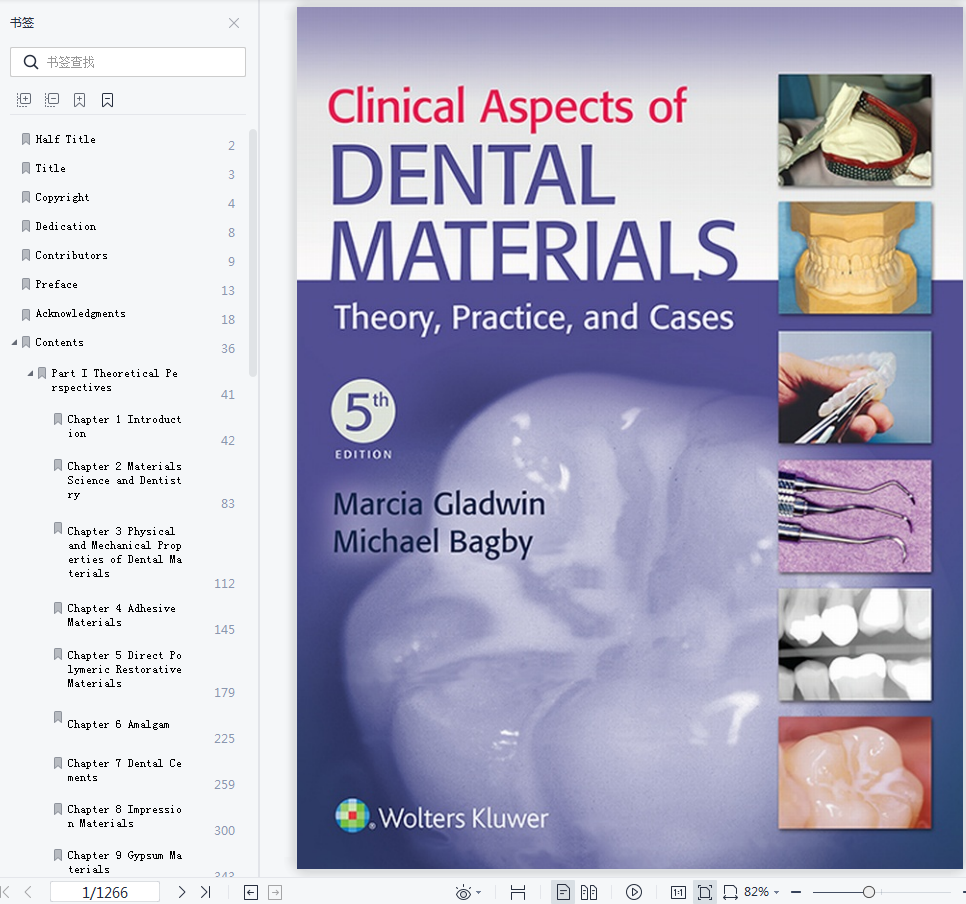Open the Contributors bookmark
Image resolution: width=966 pixels, height=904 pixels.
click(x=71, y=255)
